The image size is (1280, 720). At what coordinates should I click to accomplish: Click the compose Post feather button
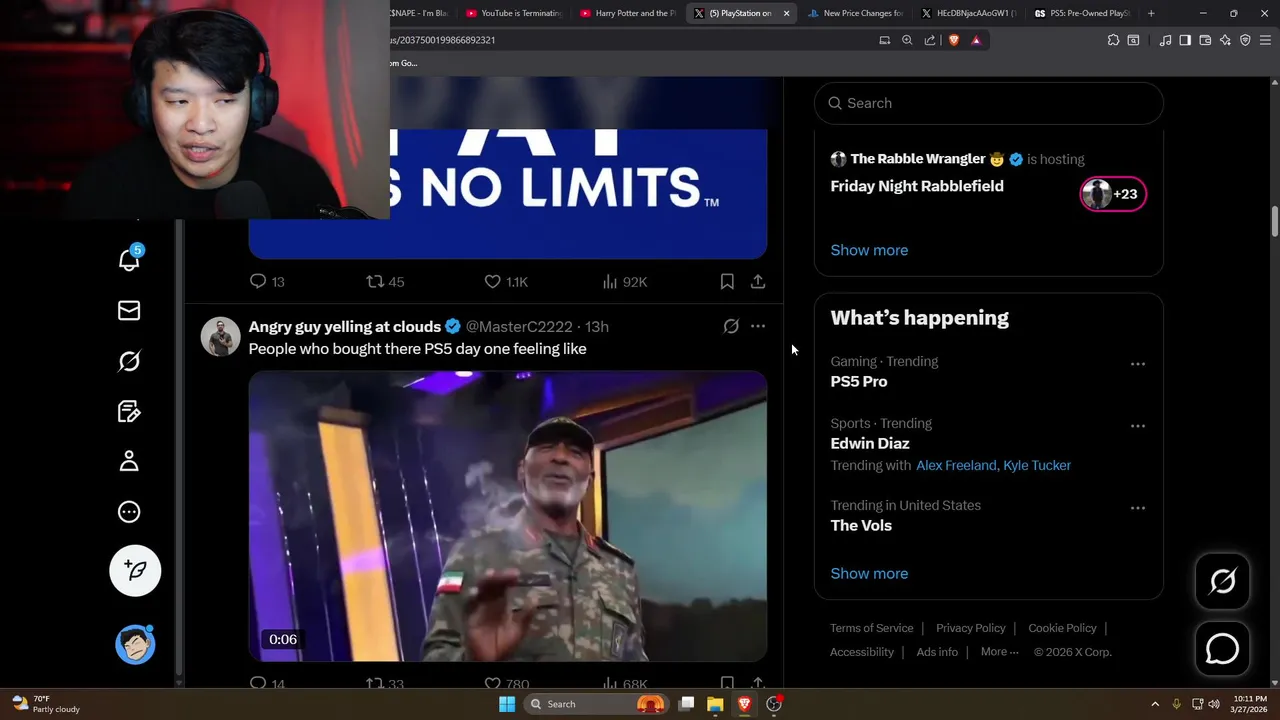tap(135, 571)
